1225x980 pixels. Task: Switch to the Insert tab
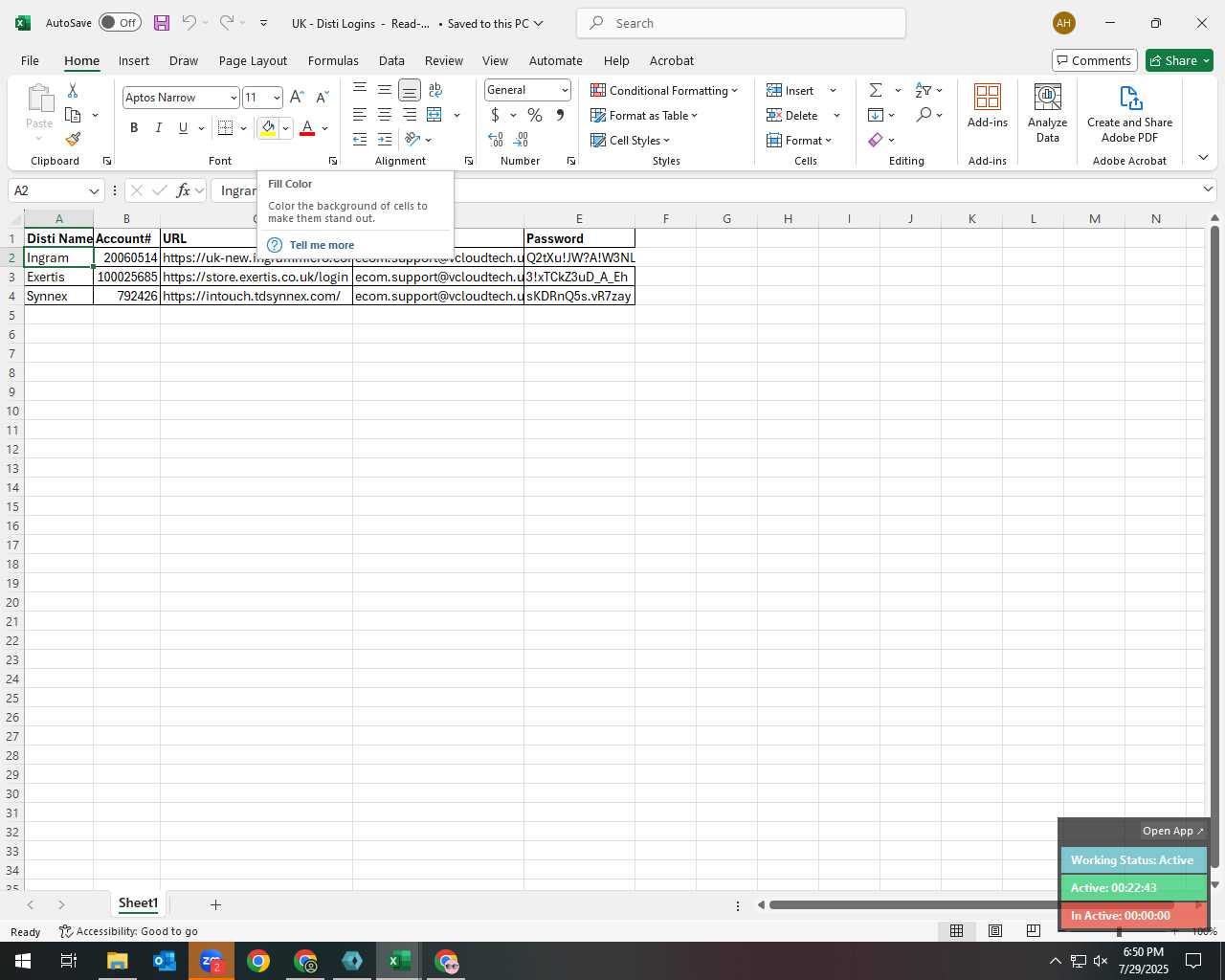(x=134, y=60)
